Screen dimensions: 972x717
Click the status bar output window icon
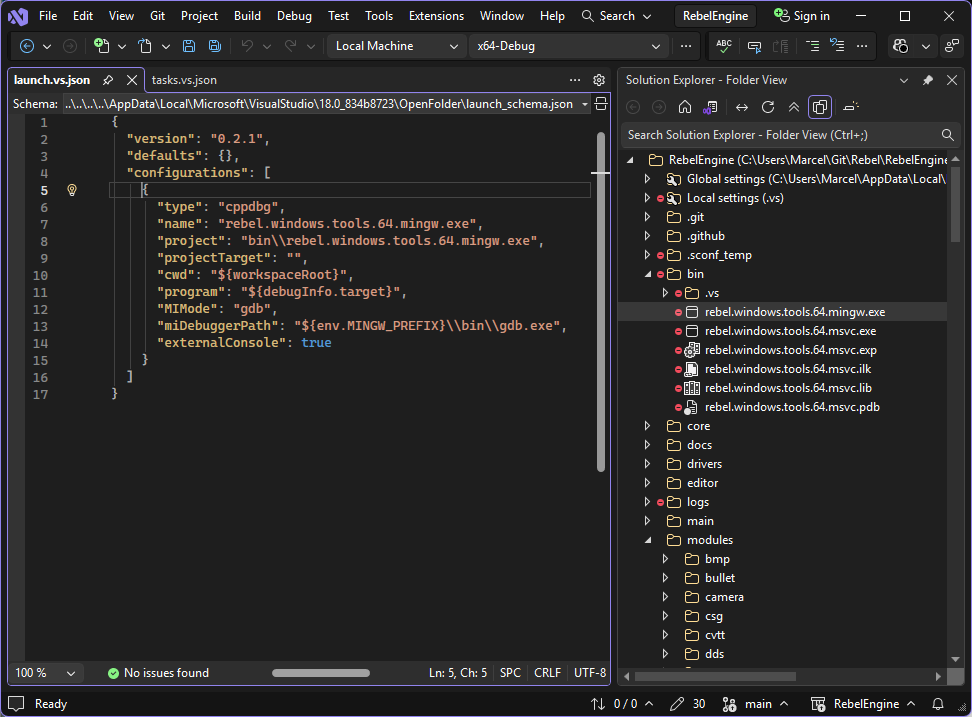[16, 704]
